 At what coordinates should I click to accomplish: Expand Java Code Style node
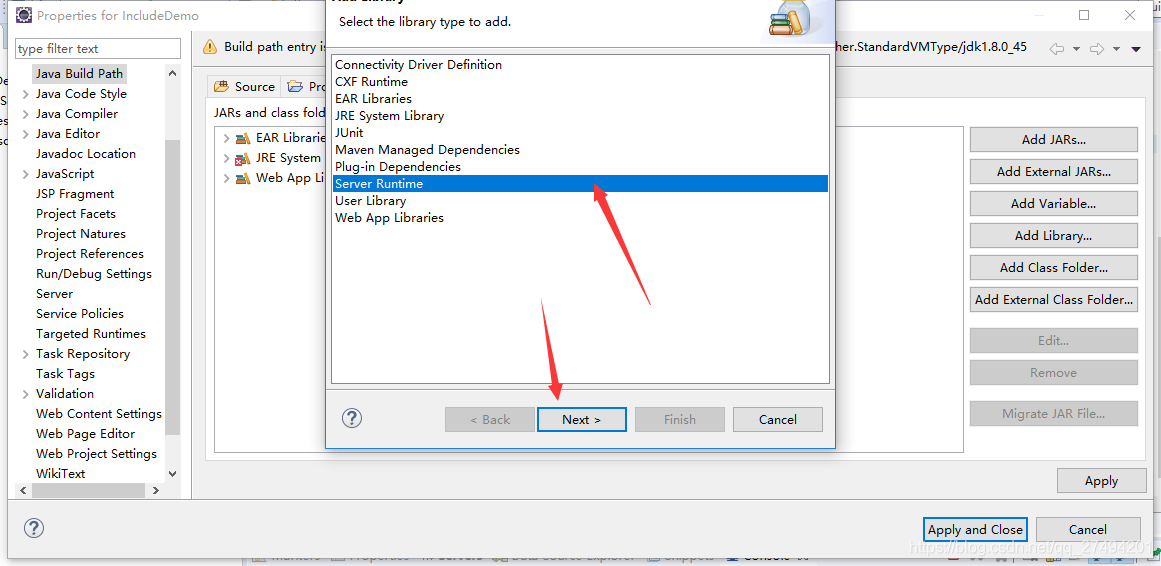pos(26,94)
